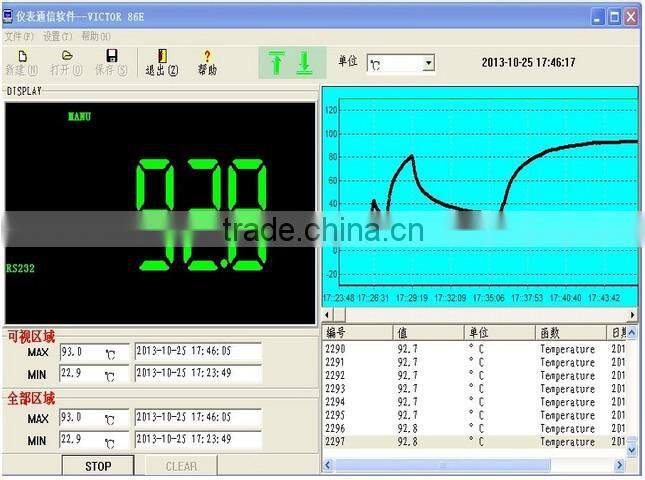Click the RS232 indicator on display

pos(21,269)
